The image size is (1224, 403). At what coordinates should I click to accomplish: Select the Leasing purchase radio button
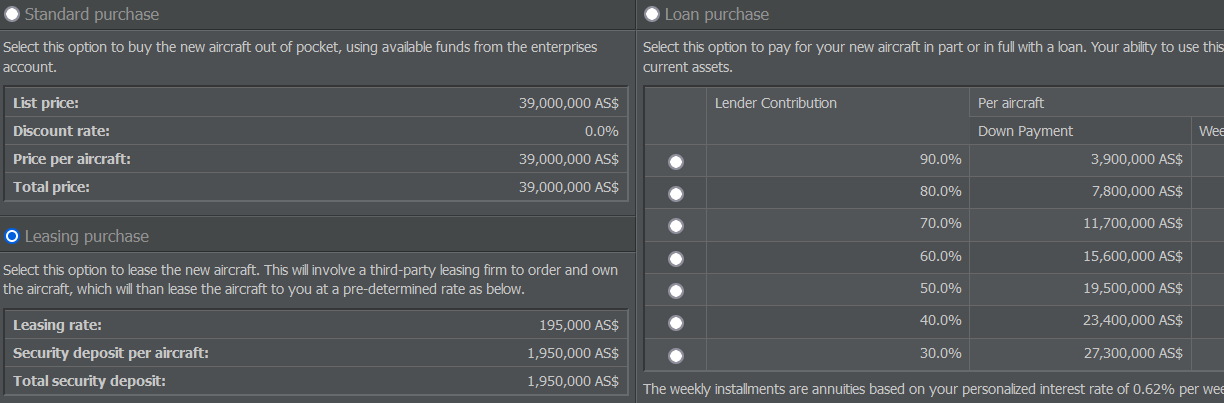pyautogui.click(x=12, y=236)
